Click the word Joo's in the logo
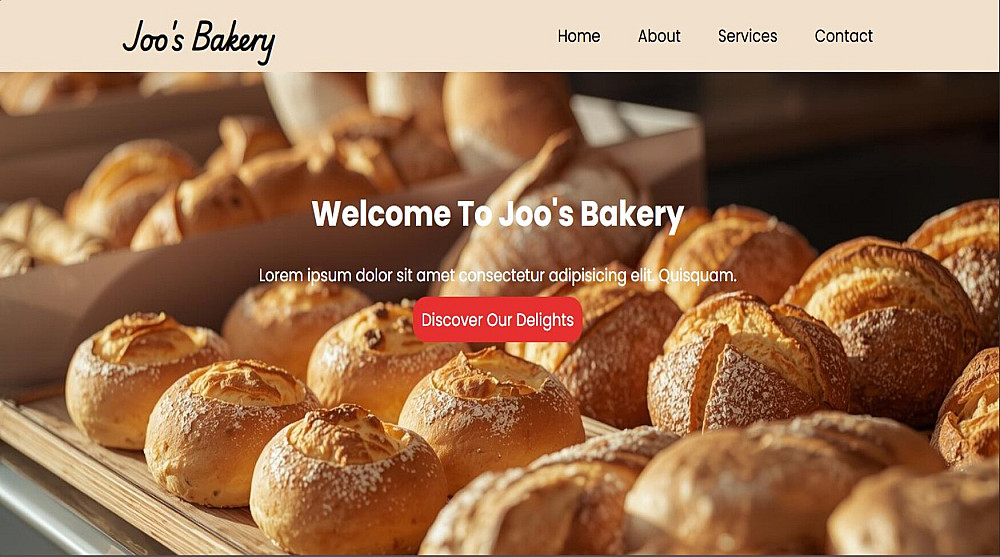 (x=154, y=38)
